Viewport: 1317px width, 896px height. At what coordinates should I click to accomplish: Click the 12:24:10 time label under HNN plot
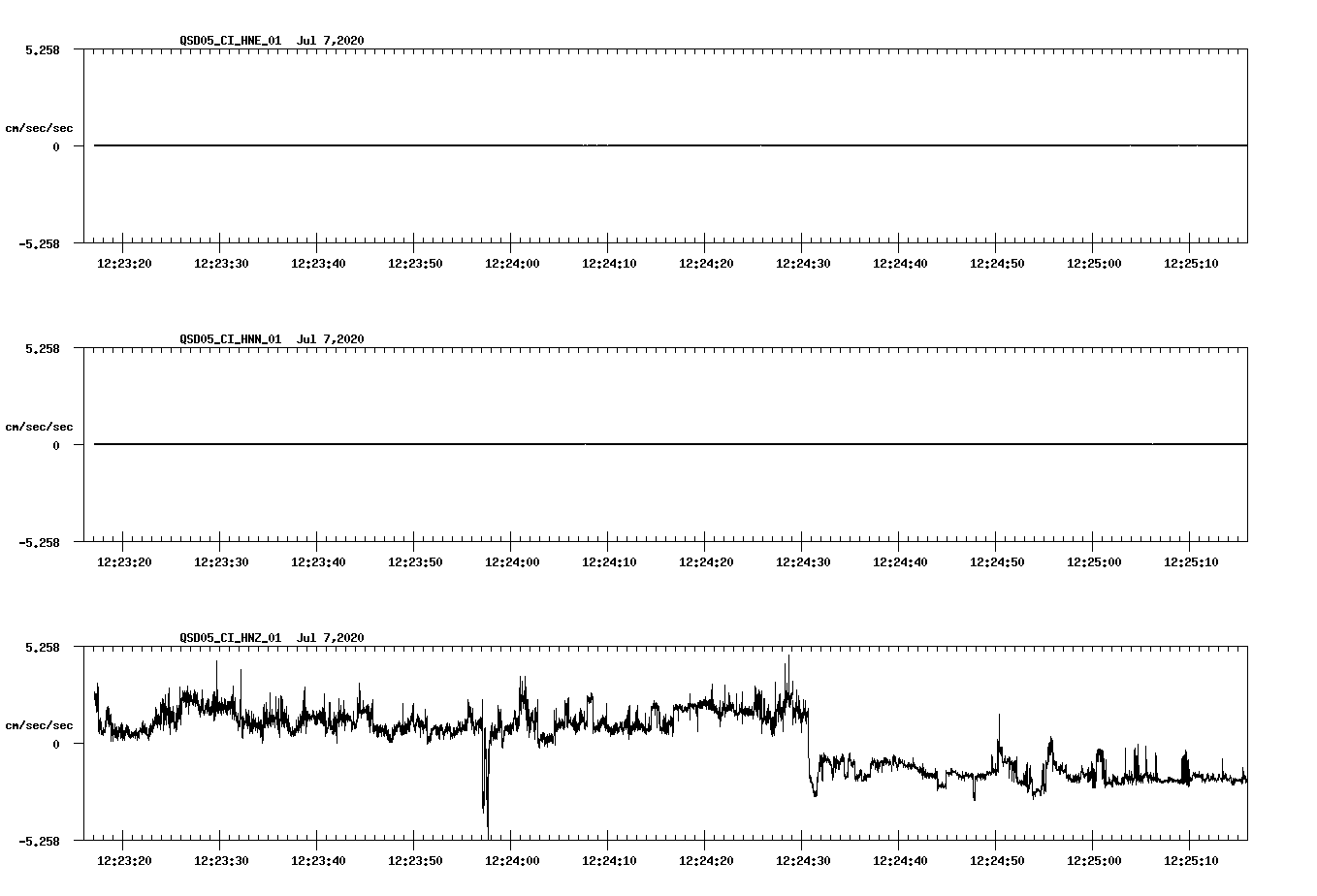pyautogui.click(x=609, y=562)
